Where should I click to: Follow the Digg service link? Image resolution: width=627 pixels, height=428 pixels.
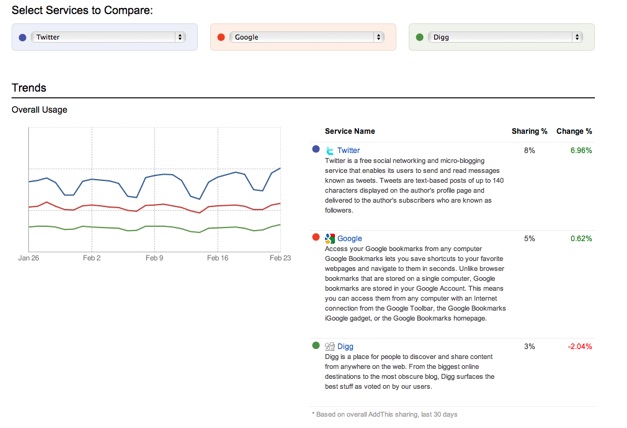click(345, 347)
